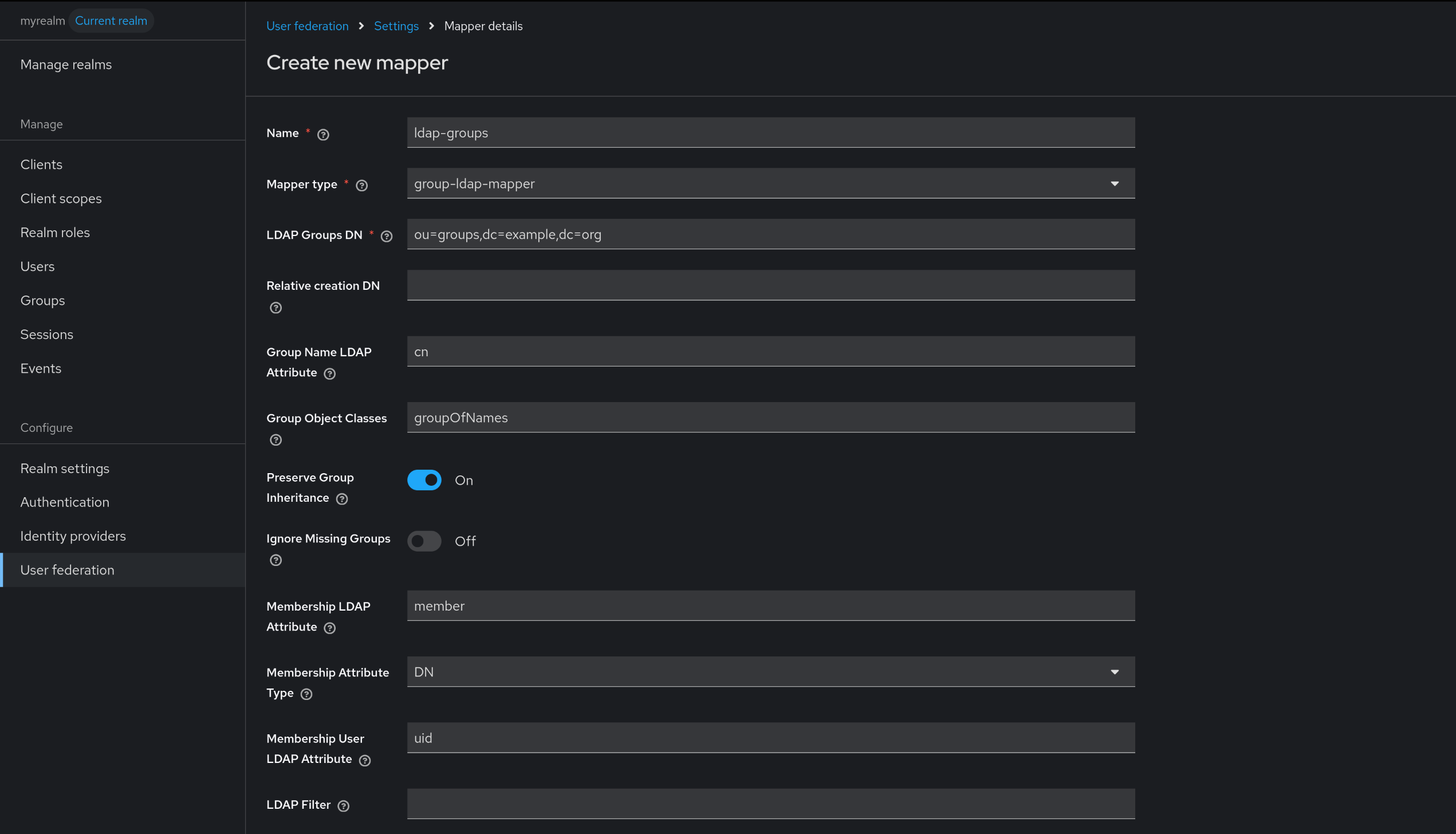Click Preserve Group Inheritance help icon
Image resolution: width=1456 pixels, height=834 pixels.
(342, 499)
